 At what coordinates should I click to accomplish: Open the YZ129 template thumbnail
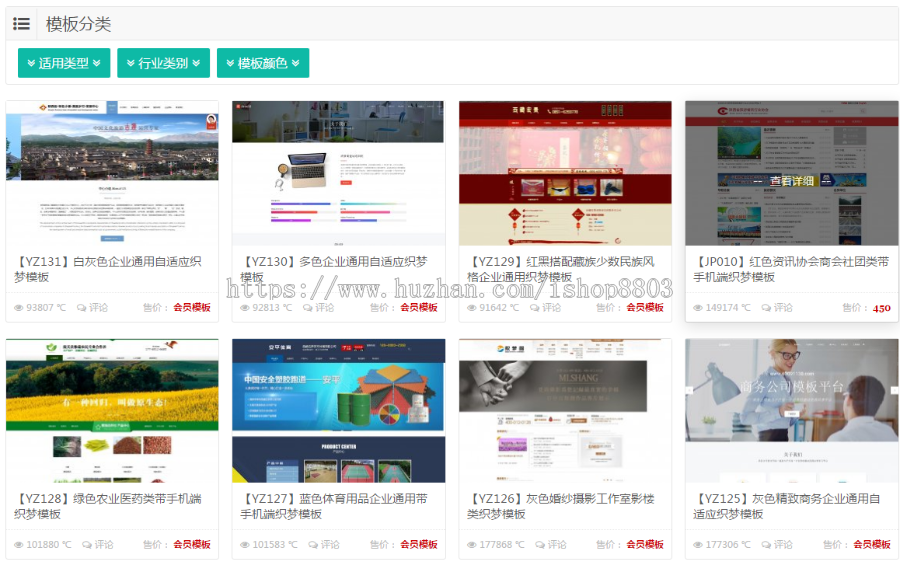565,173
